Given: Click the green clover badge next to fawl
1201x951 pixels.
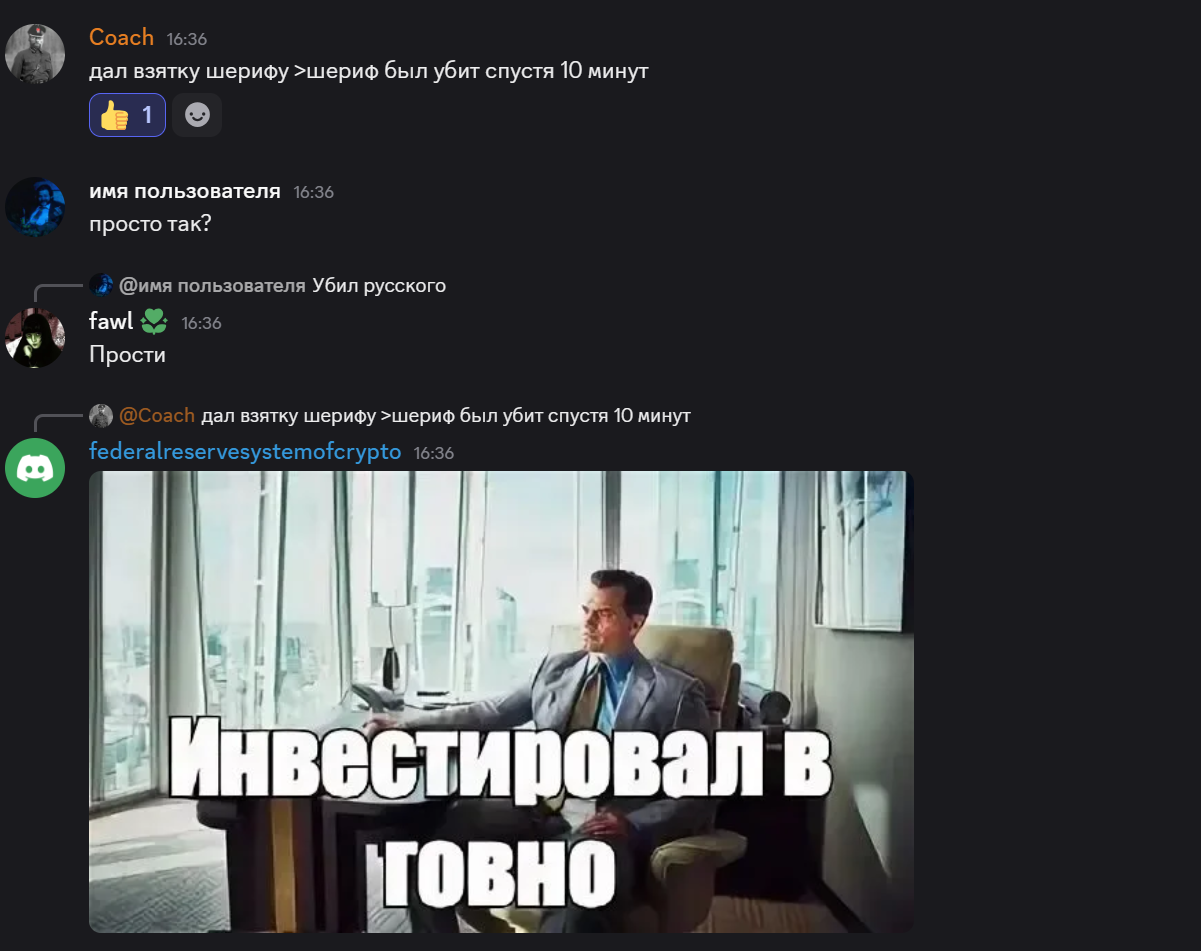Looking at the screenshot, I should click(154, 322).
